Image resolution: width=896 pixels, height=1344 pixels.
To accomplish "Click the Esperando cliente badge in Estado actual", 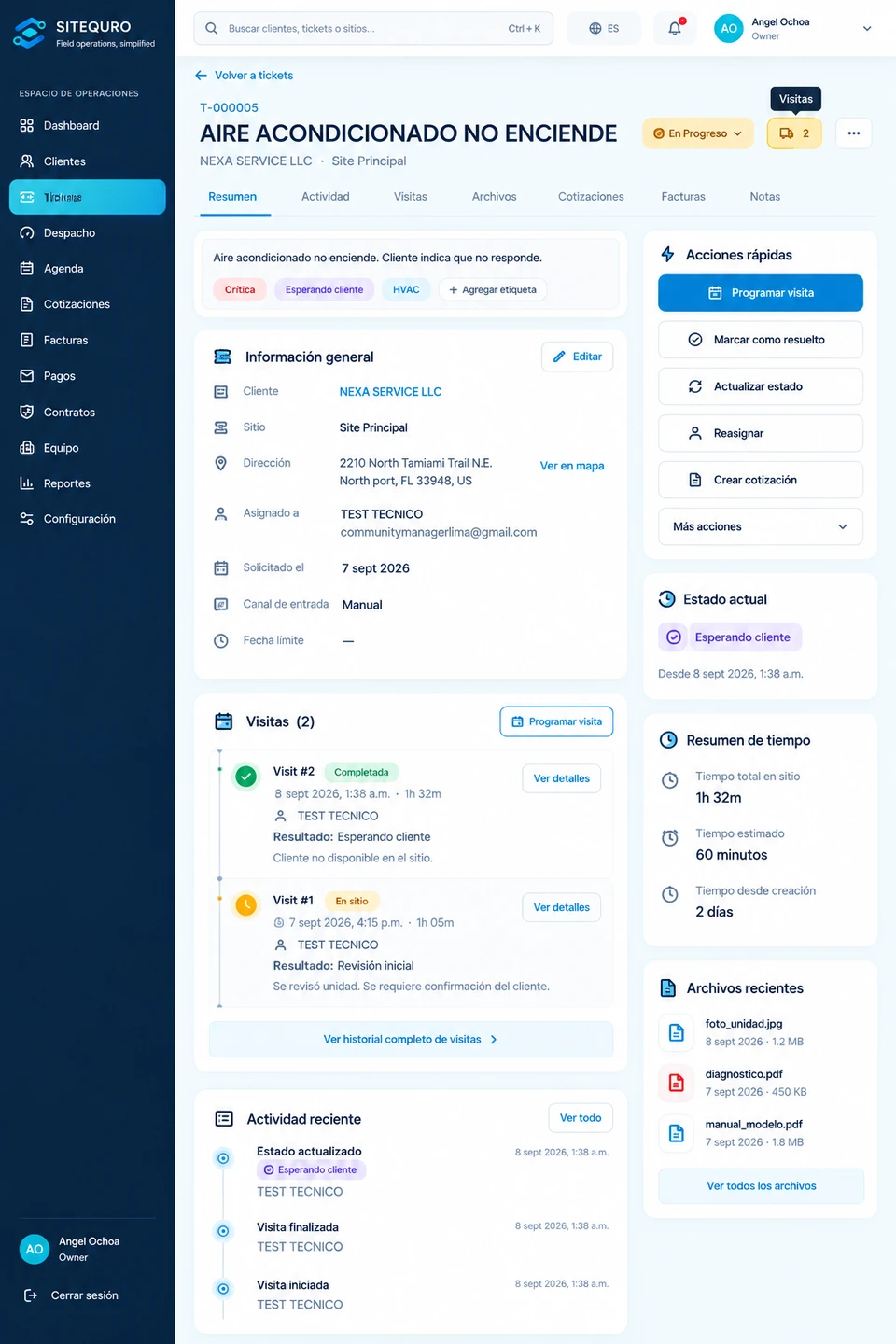I will click(x=730, y=637).
